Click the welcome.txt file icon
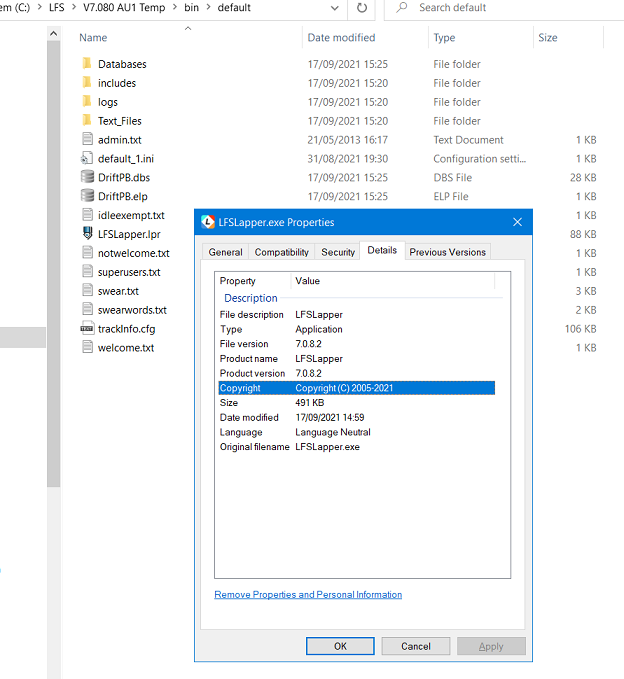The image size is (624, 679). 87,347
